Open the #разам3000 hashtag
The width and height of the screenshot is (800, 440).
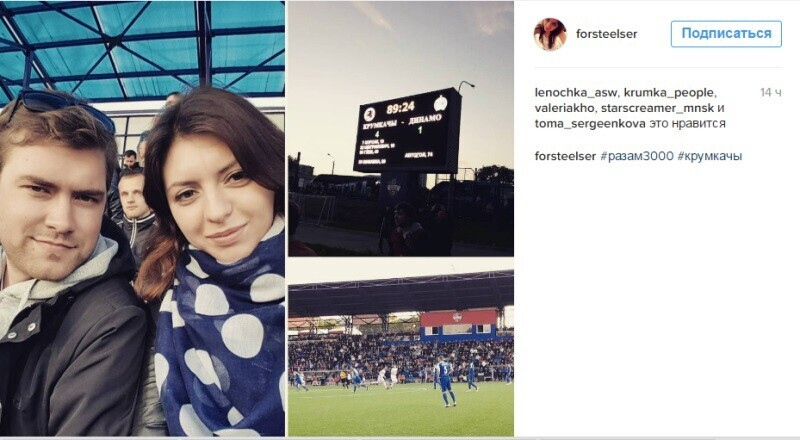coord(637,156)
